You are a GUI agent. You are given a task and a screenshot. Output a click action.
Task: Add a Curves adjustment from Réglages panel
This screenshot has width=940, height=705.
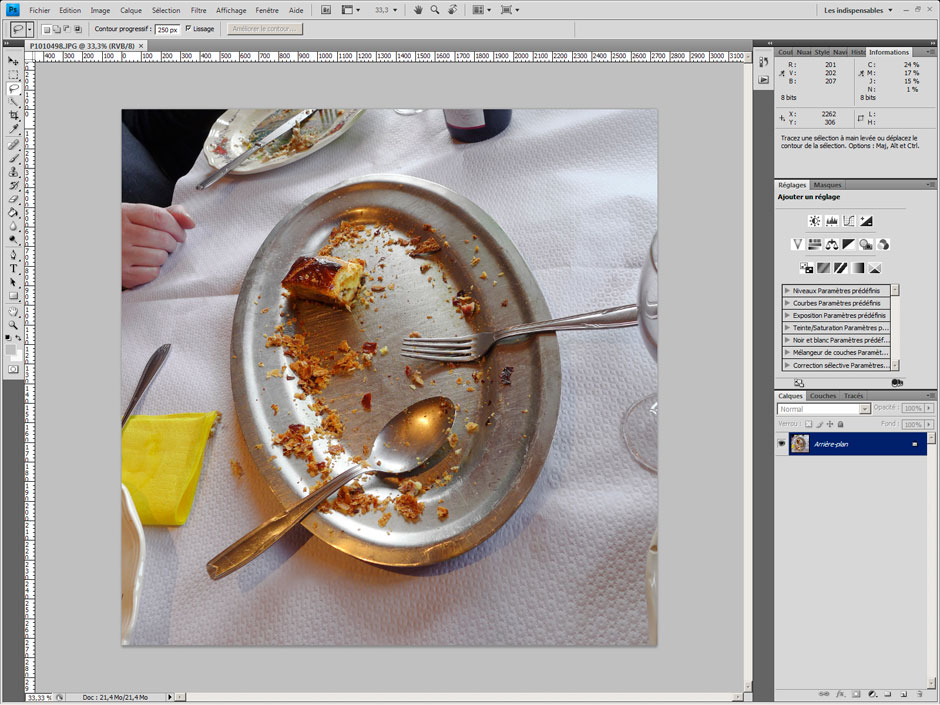tap(849, 221)
